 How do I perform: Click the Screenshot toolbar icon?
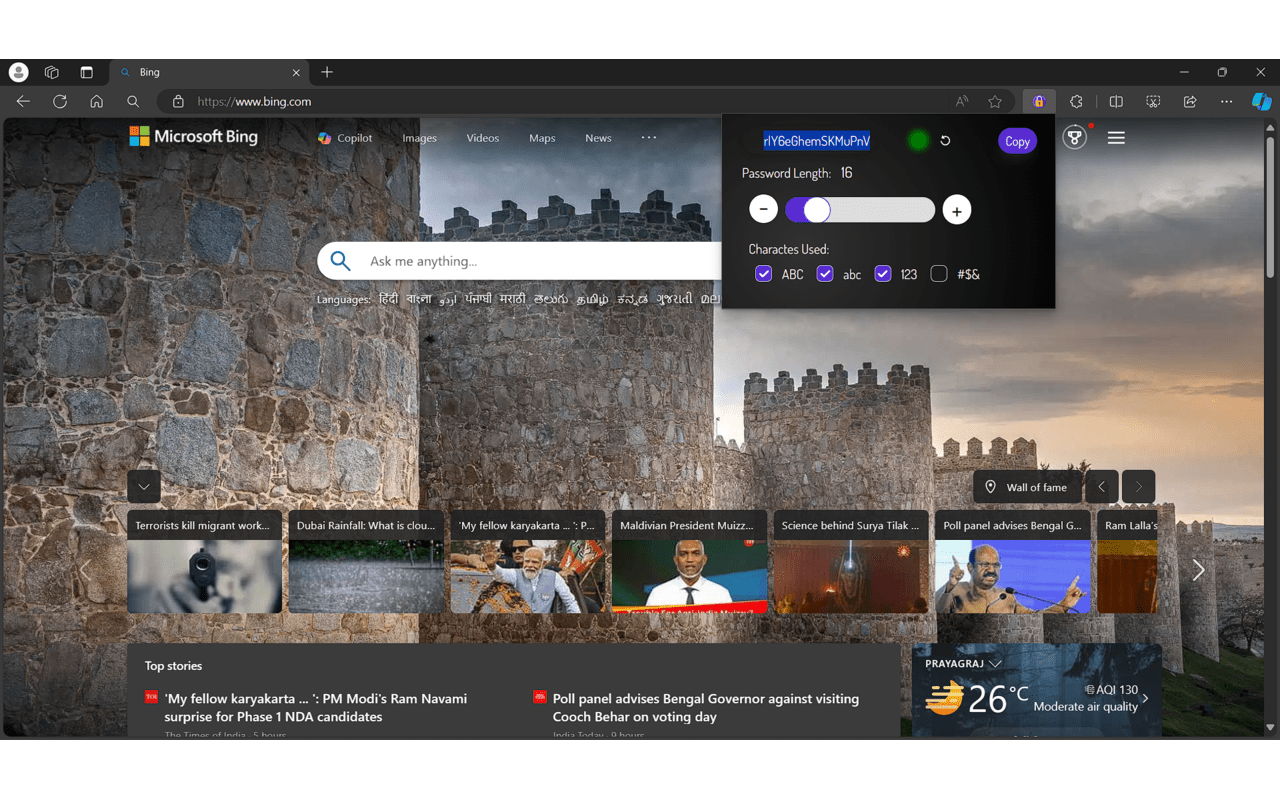click(1153, 101)
